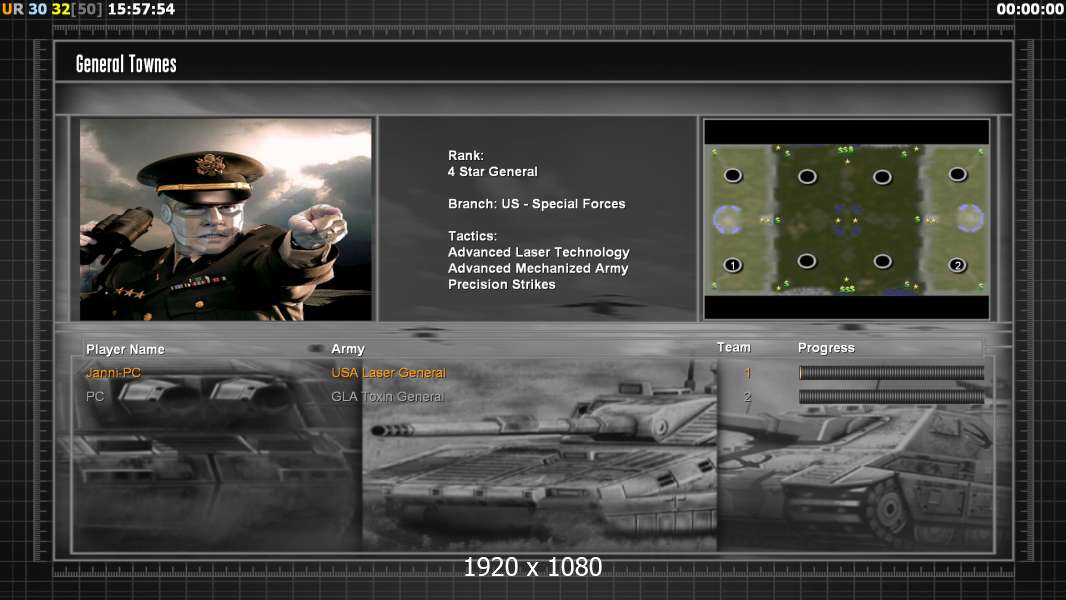Click team number 1 for Janni-PC

(x=747, y=372)
